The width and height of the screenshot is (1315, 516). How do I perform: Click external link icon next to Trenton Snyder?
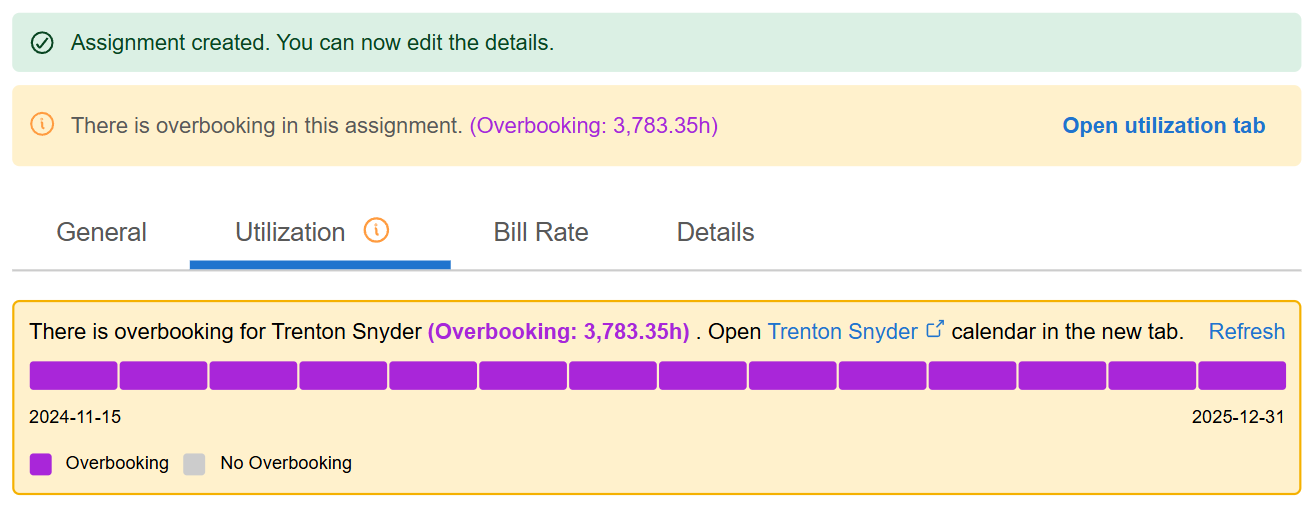point(935,329)
